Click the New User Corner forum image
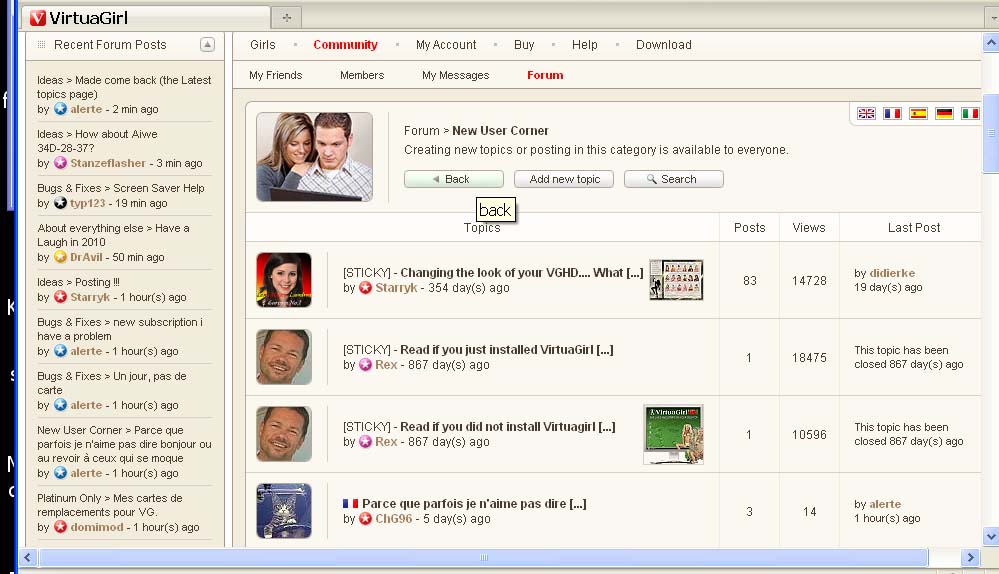The height and width of the screenshot is (574, 999). (x=315, y=157)
